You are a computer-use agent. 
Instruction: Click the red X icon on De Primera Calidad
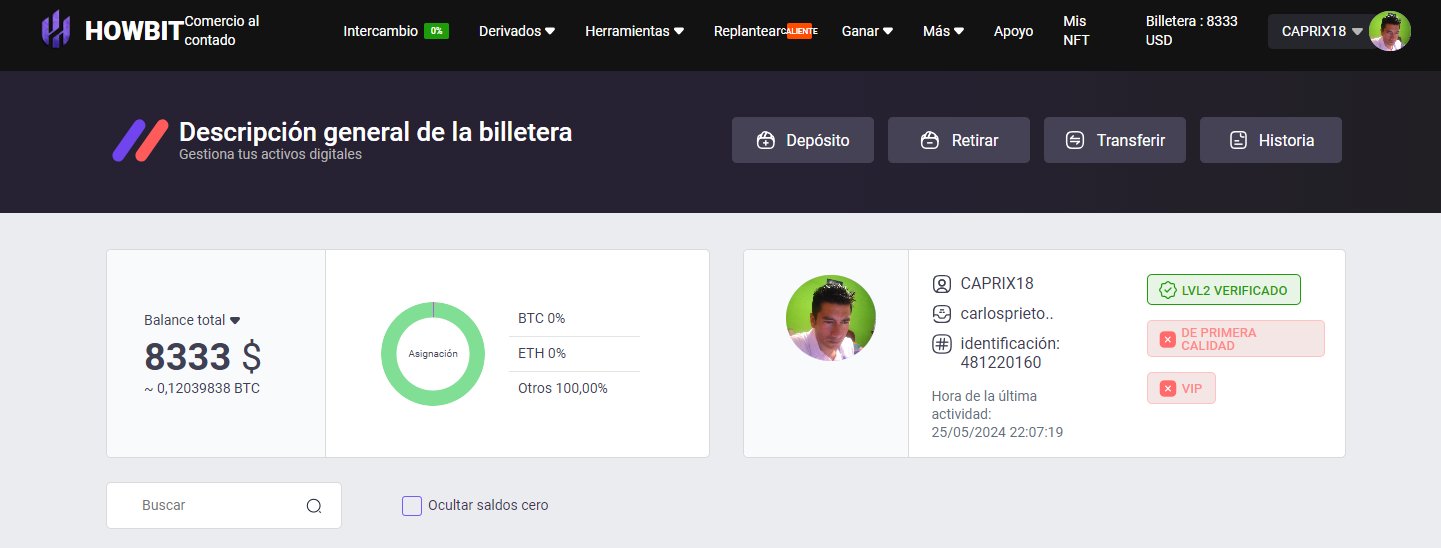point(1167,339)
